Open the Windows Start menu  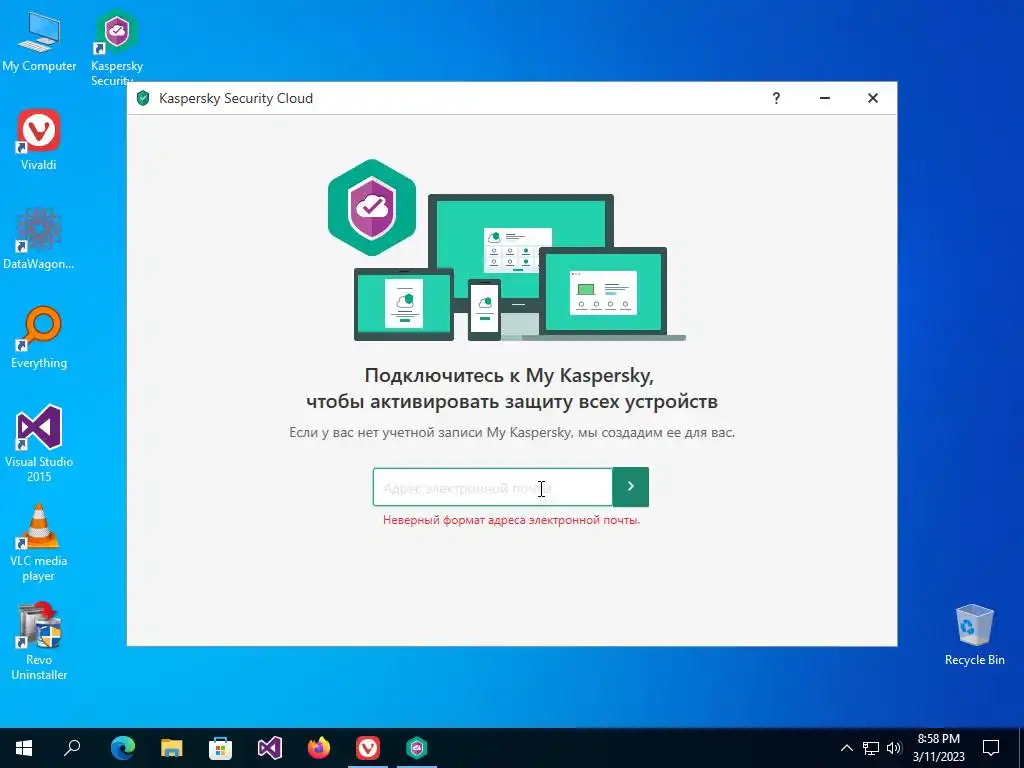click(24, 748)
